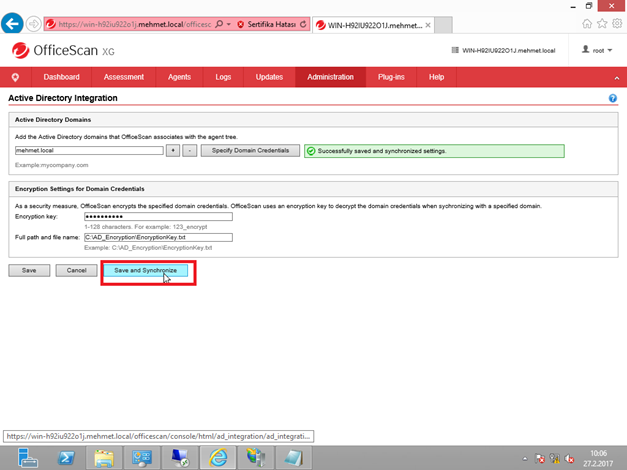Viewport: 627px width, 470px height.
Task: Open browser Tools gear icon
Action: click(x=617, y=24)
